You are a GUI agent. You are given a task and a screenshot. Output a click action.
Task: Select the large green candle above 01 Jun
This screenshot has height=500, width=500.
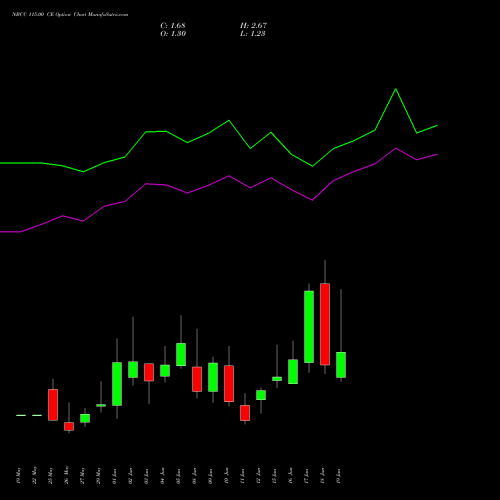(117, 384)
